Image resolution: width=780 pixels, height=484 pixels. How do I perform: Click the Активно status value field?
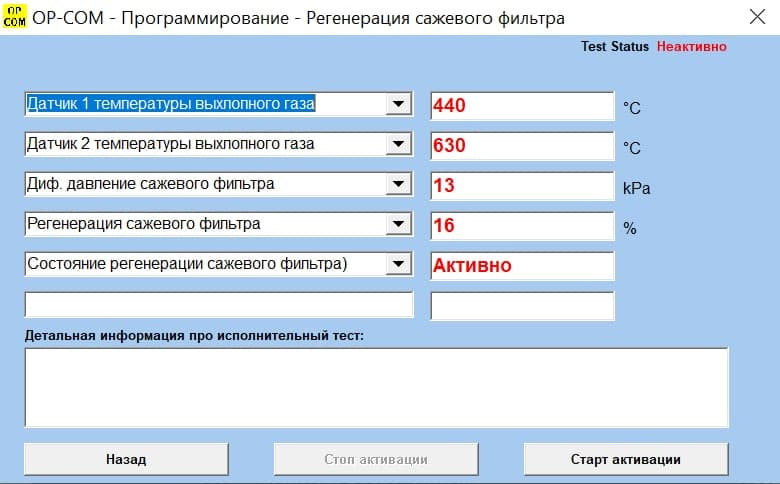coord(522,266)
